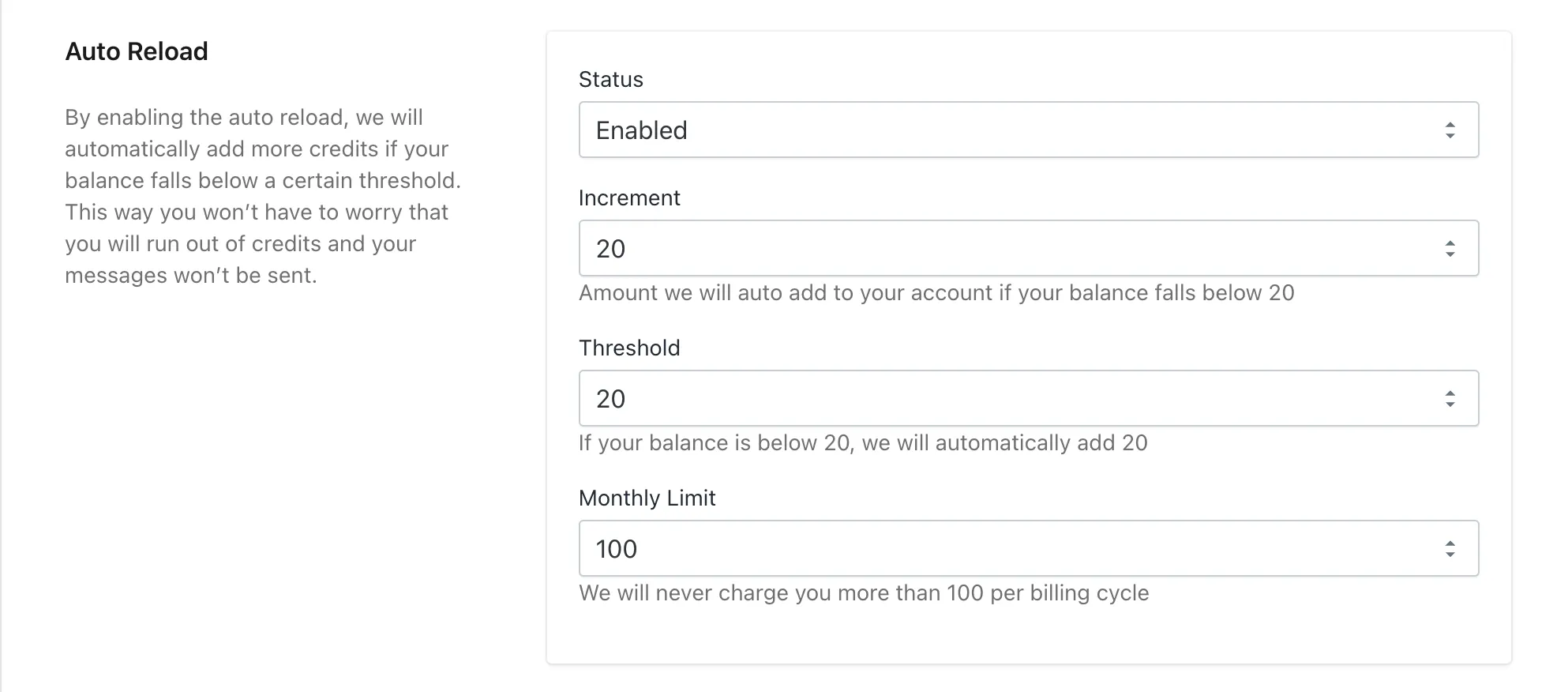Click the 'Amount we will auto add' hint

936,293
